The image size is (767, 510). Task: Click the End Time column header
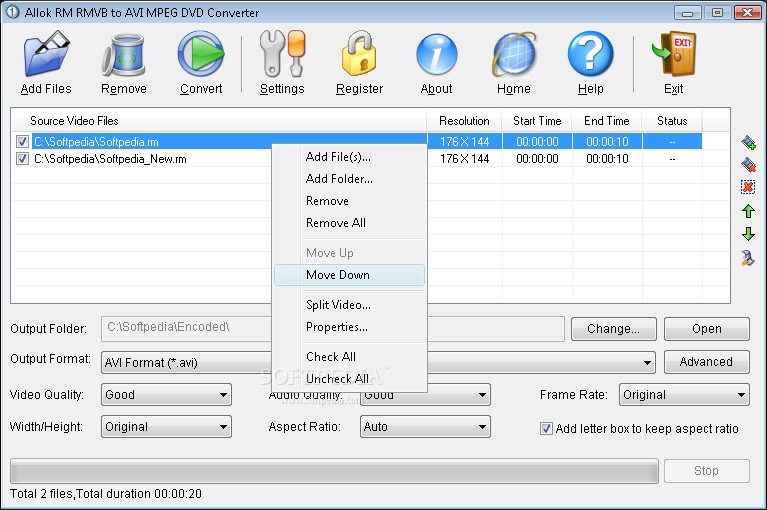(x=607, y=121)
